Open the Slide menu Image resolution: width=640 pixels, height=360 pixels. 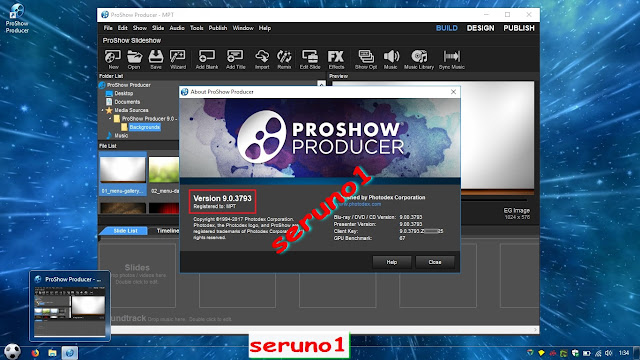158,28
